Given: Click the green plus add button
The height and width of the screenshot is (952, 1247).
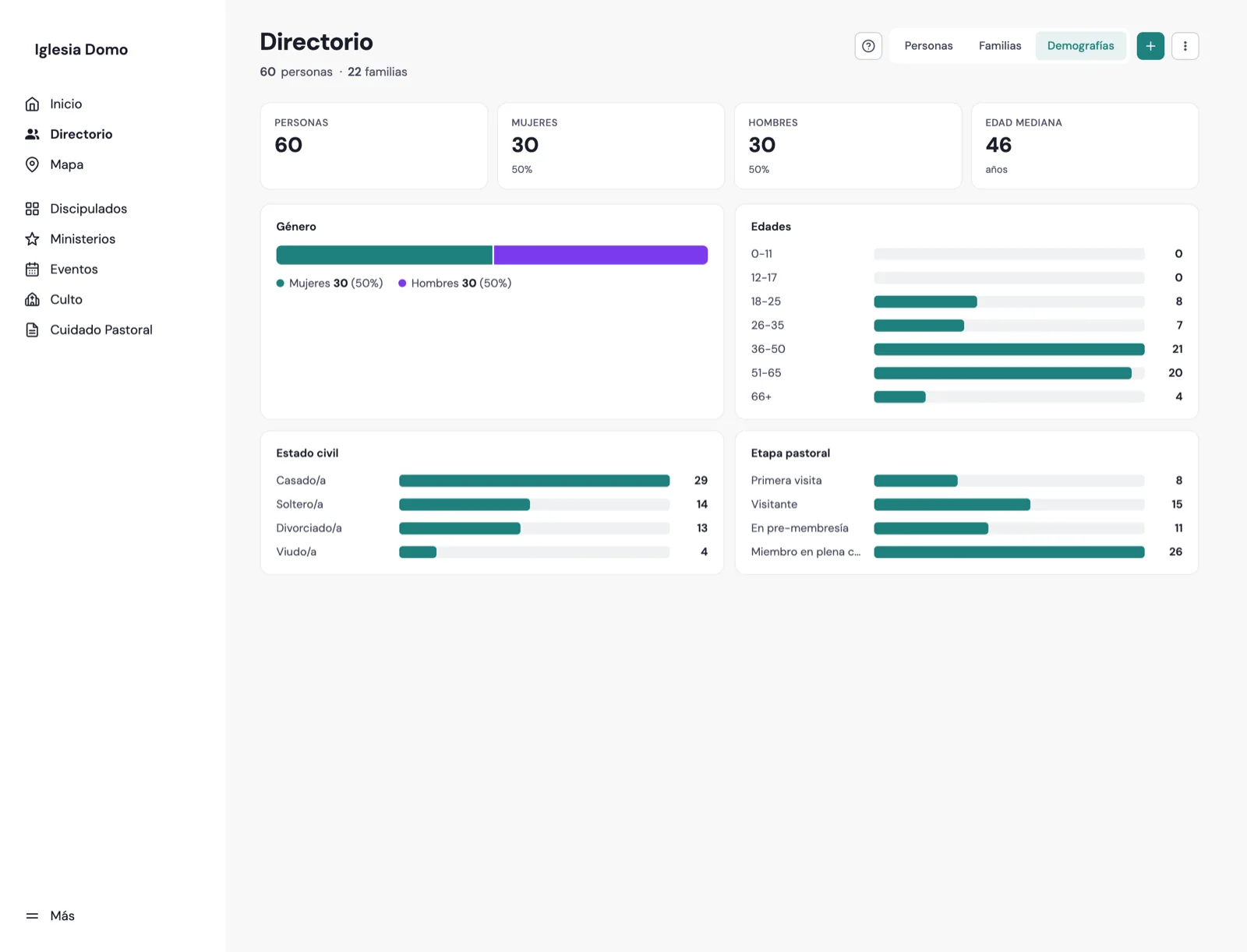Looking at the screenshot, I should click(x=1150, y=46).
